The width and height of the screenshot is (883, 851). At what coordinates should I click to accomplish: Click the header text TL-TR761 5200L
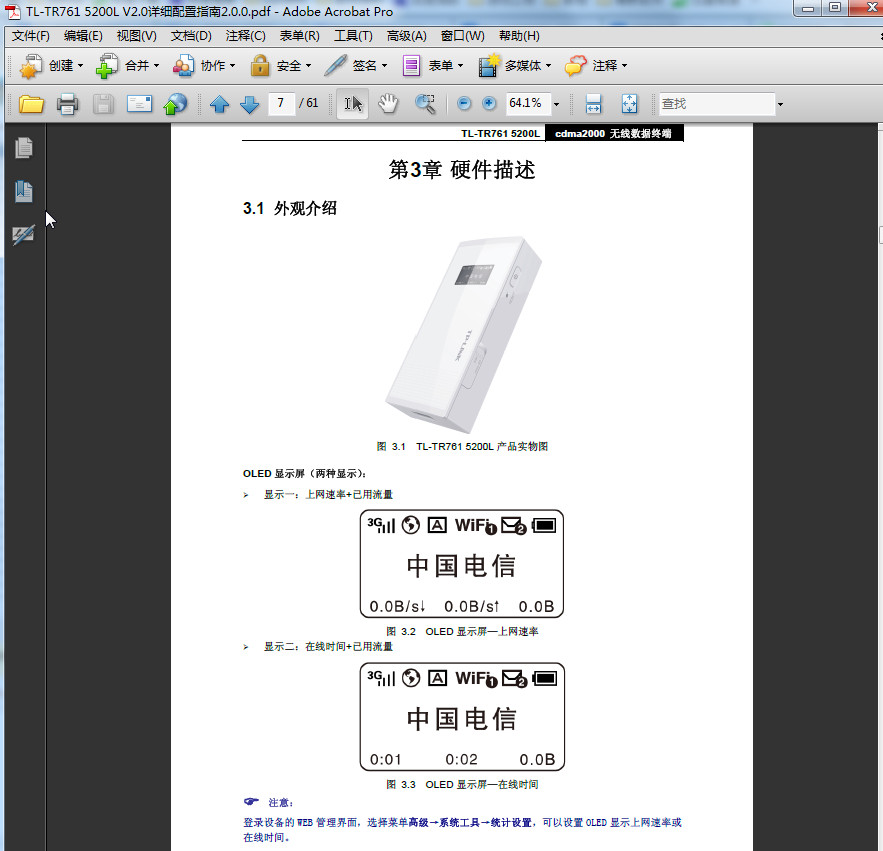click(x=500, y=133)
